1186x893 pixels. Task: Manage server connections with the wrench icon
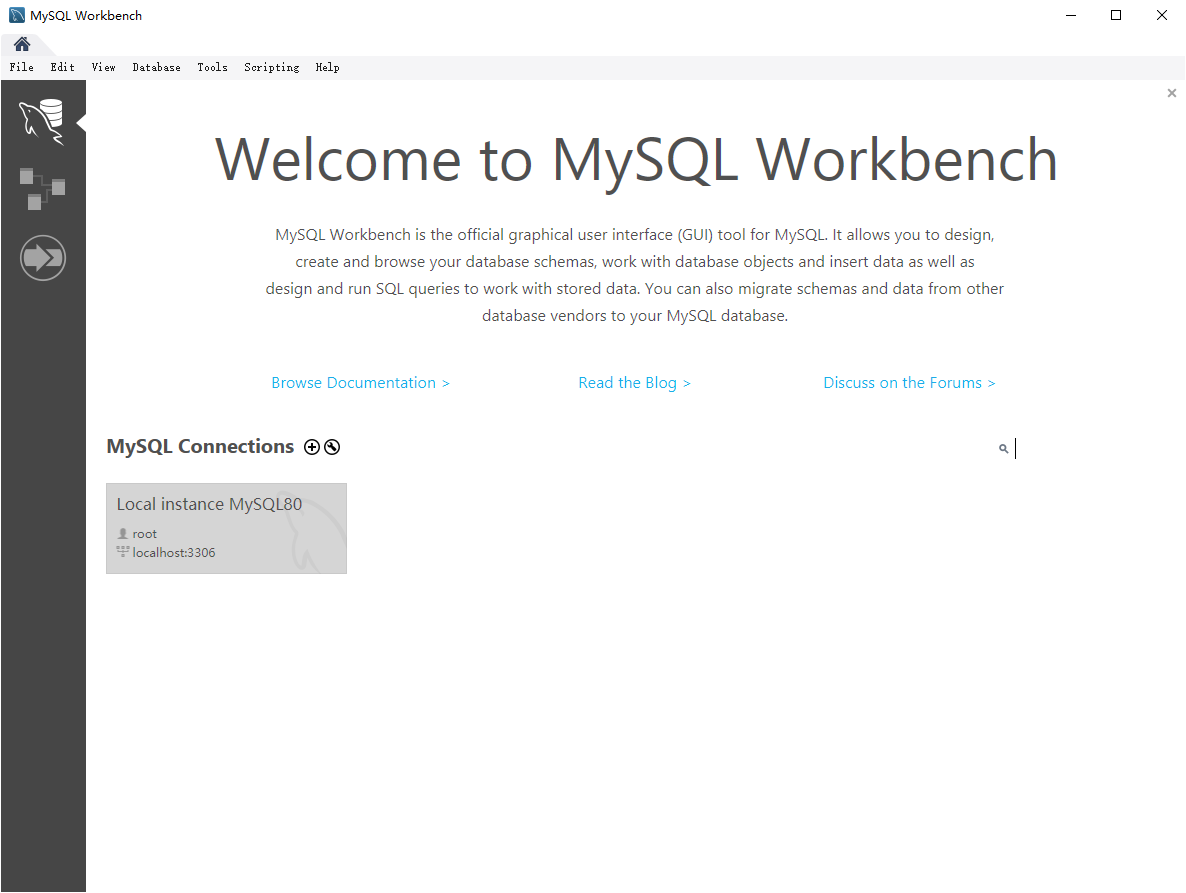[x=332, y=447]
